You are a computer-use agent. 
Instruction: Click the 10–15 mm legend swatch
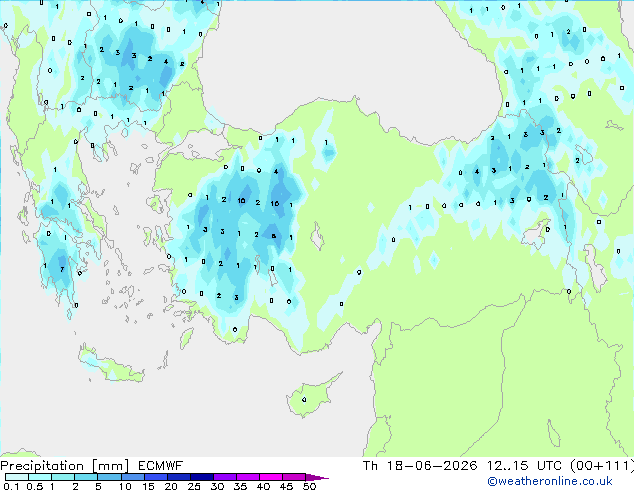click(132, 477)
